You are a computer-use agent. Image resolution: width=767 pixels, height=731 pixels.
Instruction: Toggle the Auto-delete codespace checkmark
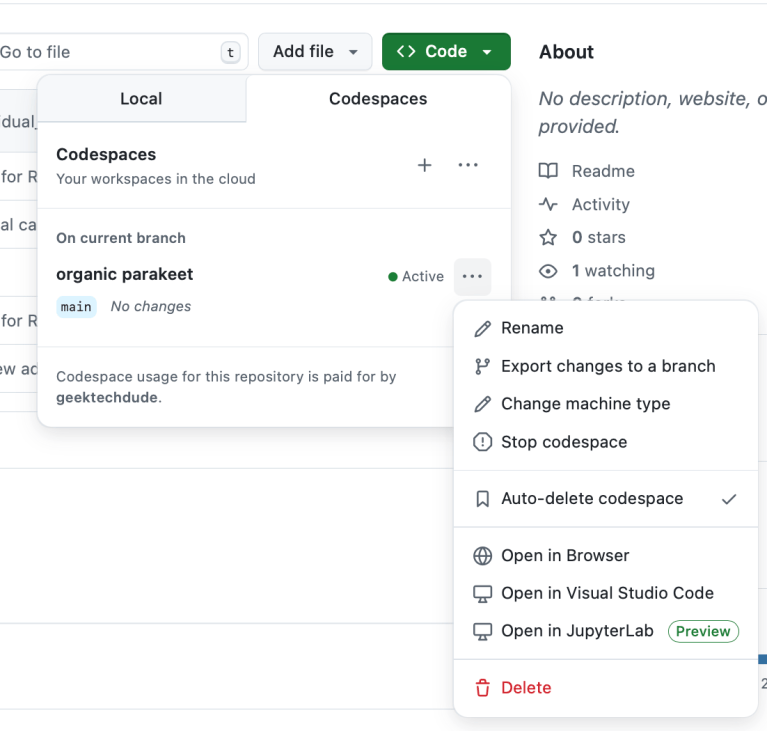[x=729, y=499]
